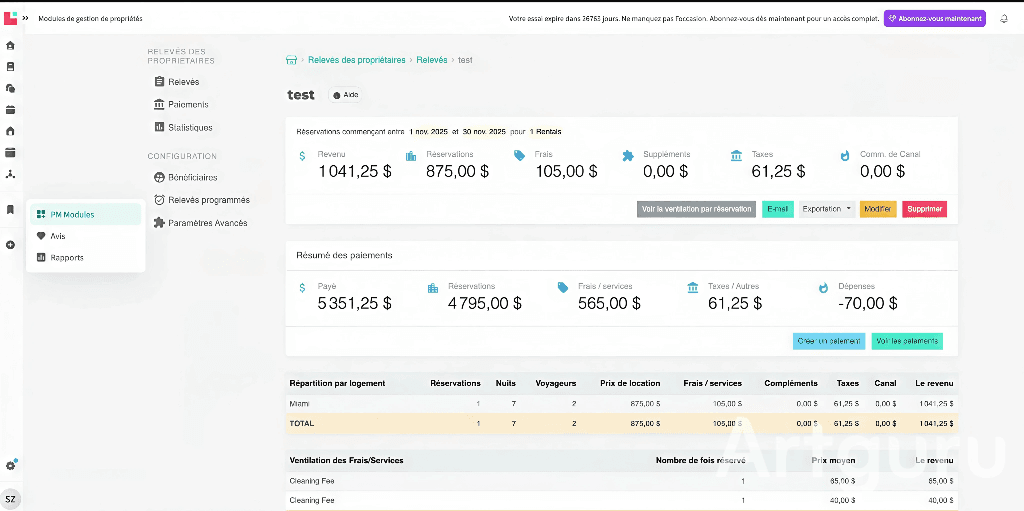1024x511 pixels.
Task: Select Avis in the popup menu
Action: pyautogui.click(x=85, y=236)
